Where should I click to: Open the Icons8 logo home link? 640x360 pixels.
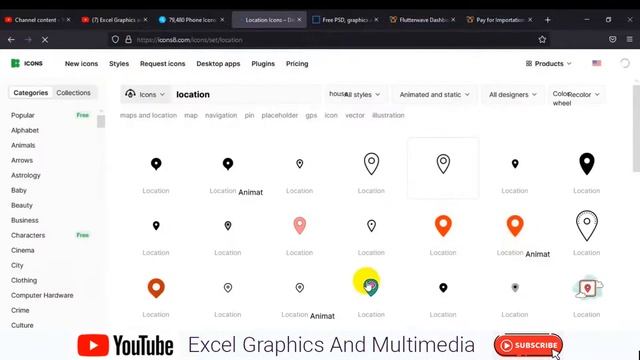[27, 63]
